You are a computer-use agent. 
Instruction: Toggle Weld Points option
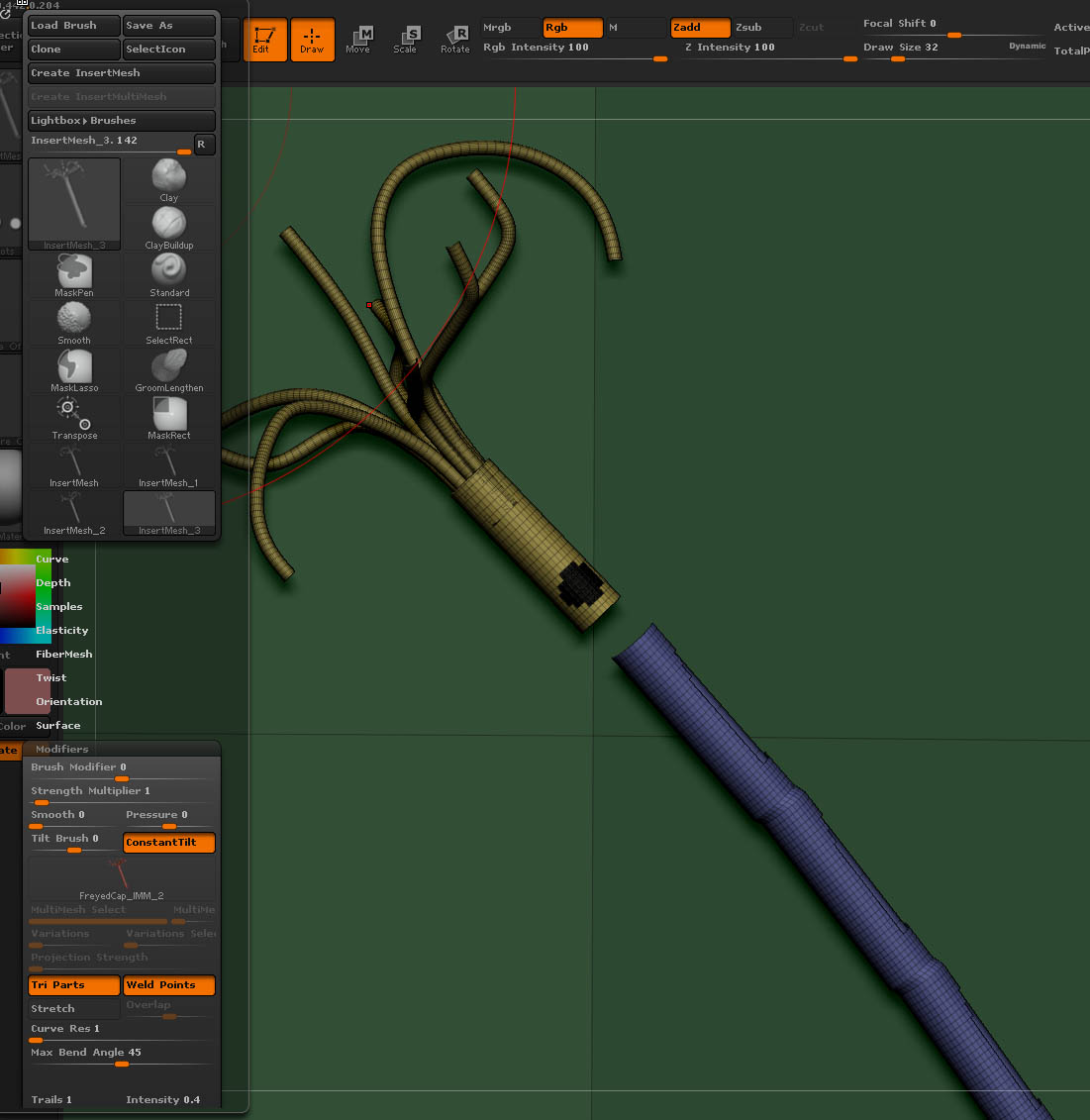(x=169, y=985)
